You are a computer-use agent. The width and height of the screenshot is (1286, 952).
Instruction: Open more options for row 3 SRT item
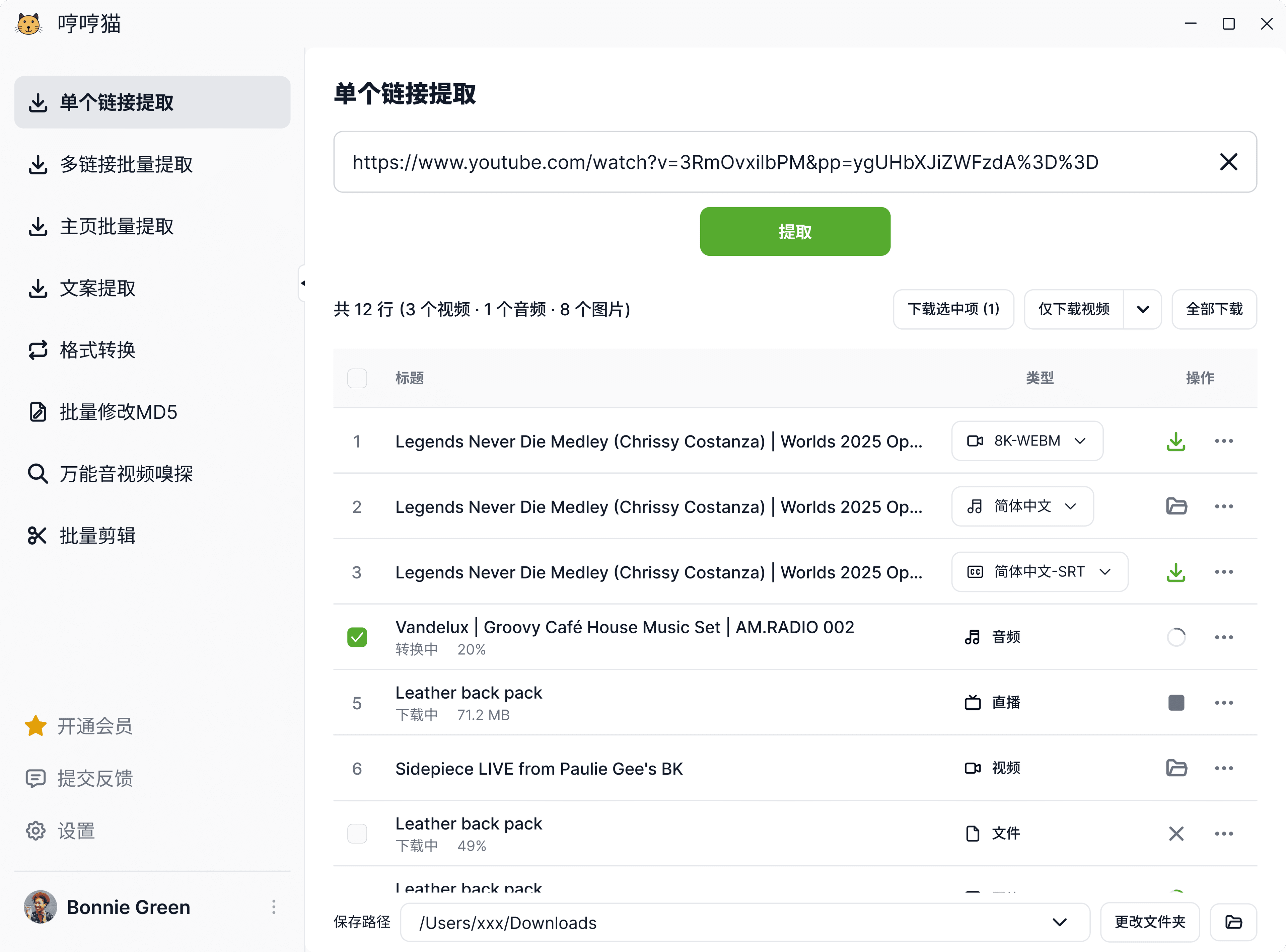click(x=1224, y=572)
